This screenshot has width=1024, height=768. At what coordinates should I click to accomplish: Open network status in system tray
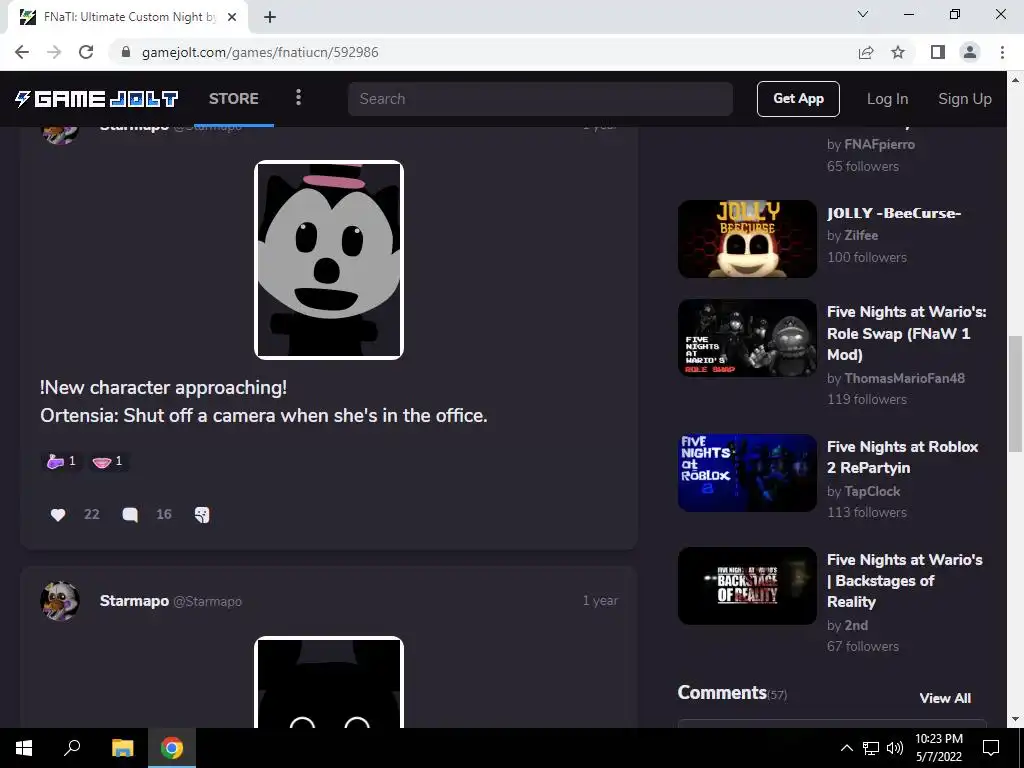(x=871, y=748)
